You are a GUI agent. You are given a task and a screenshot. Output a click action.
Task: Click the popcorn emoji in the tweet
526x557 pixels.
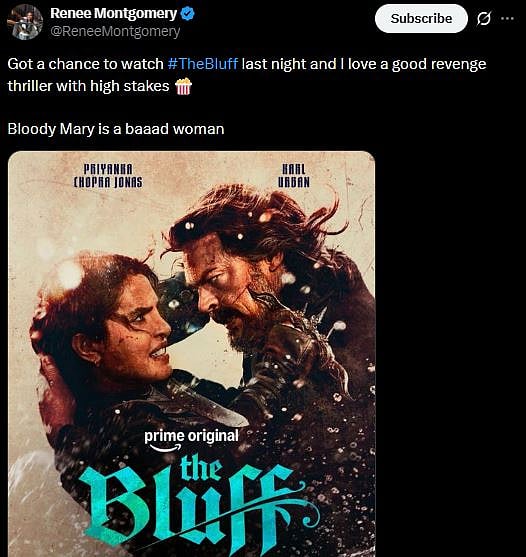coord(183,86)
